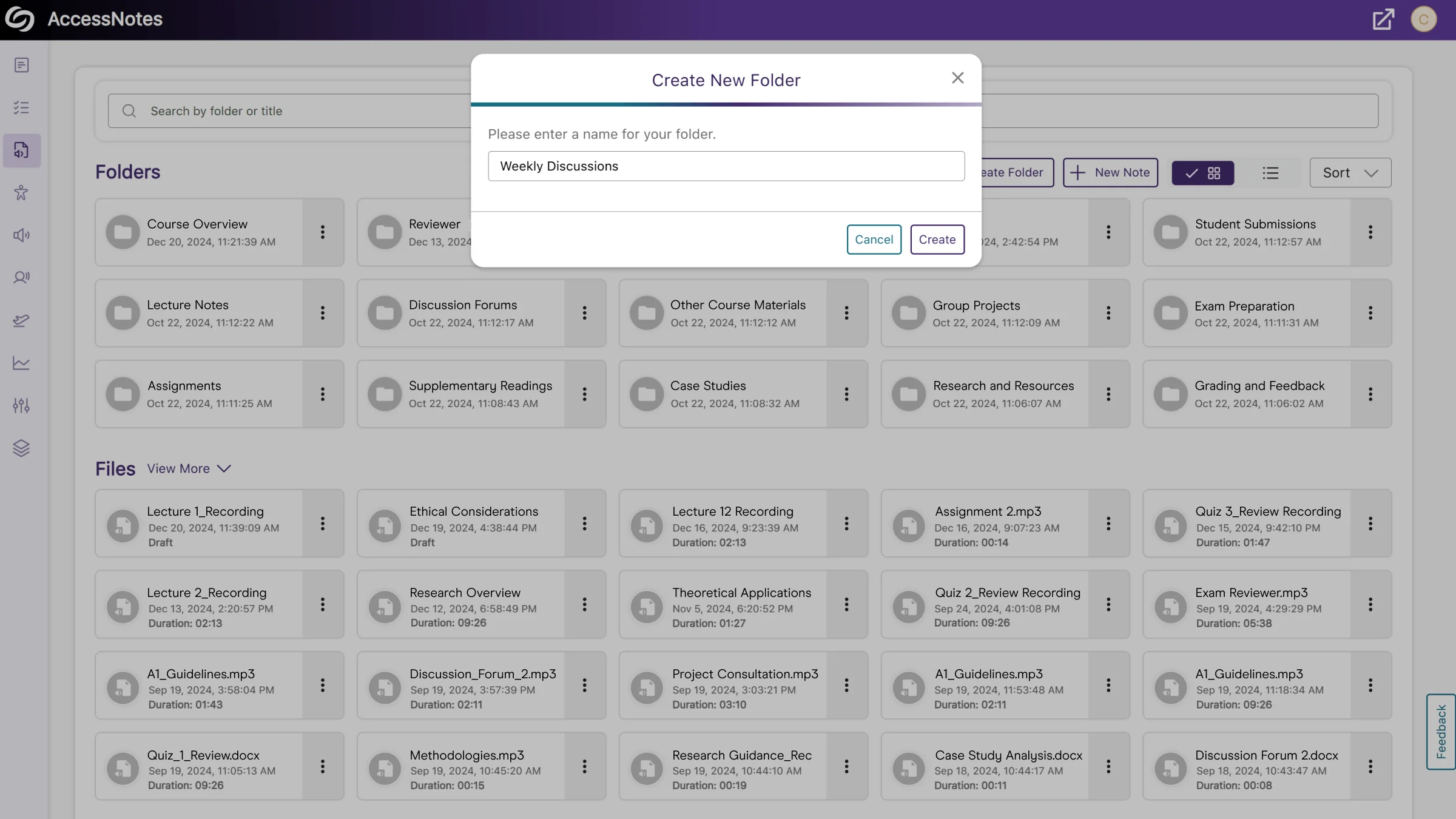Open options menu for Lecture 12 Recording
Viewport: 1456px width, 819px height.
pos(847,524)
